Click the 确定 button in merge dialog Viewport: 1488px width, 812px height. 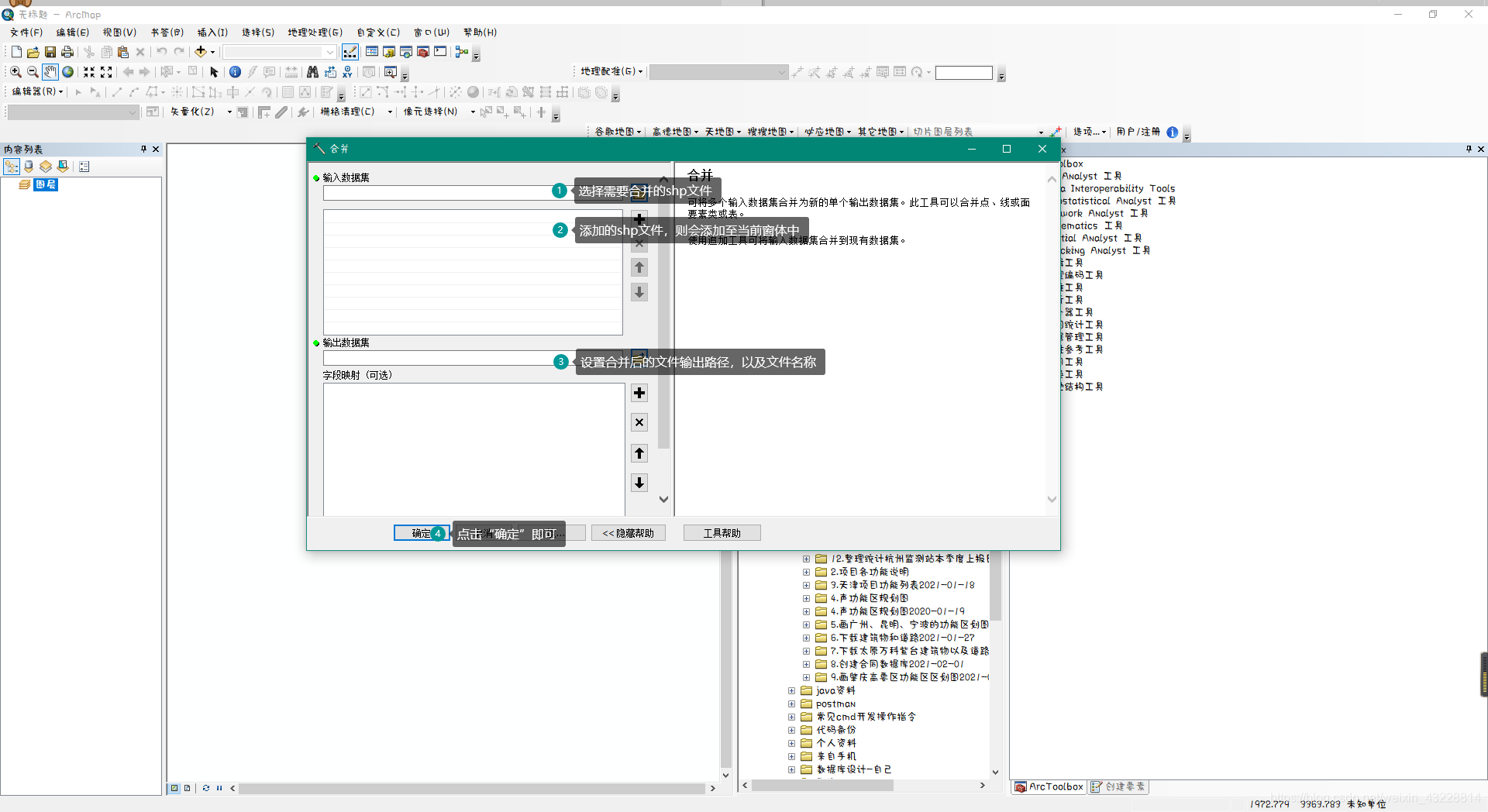[421, 533]
